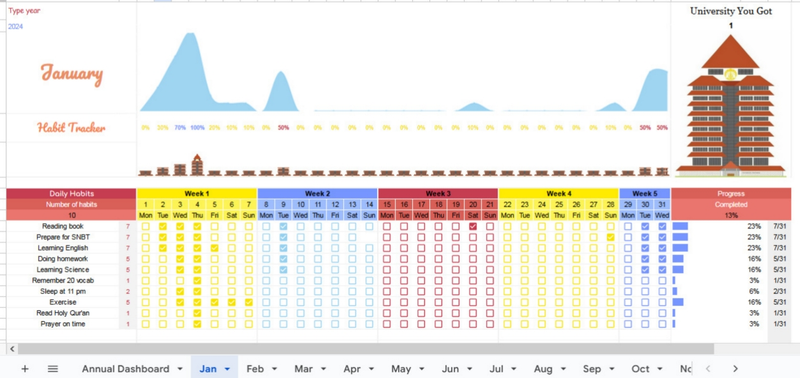800x378 pixels.
Task: Open Annual Dashboard tab dropdown arrow
Action: tap(180, 369)
